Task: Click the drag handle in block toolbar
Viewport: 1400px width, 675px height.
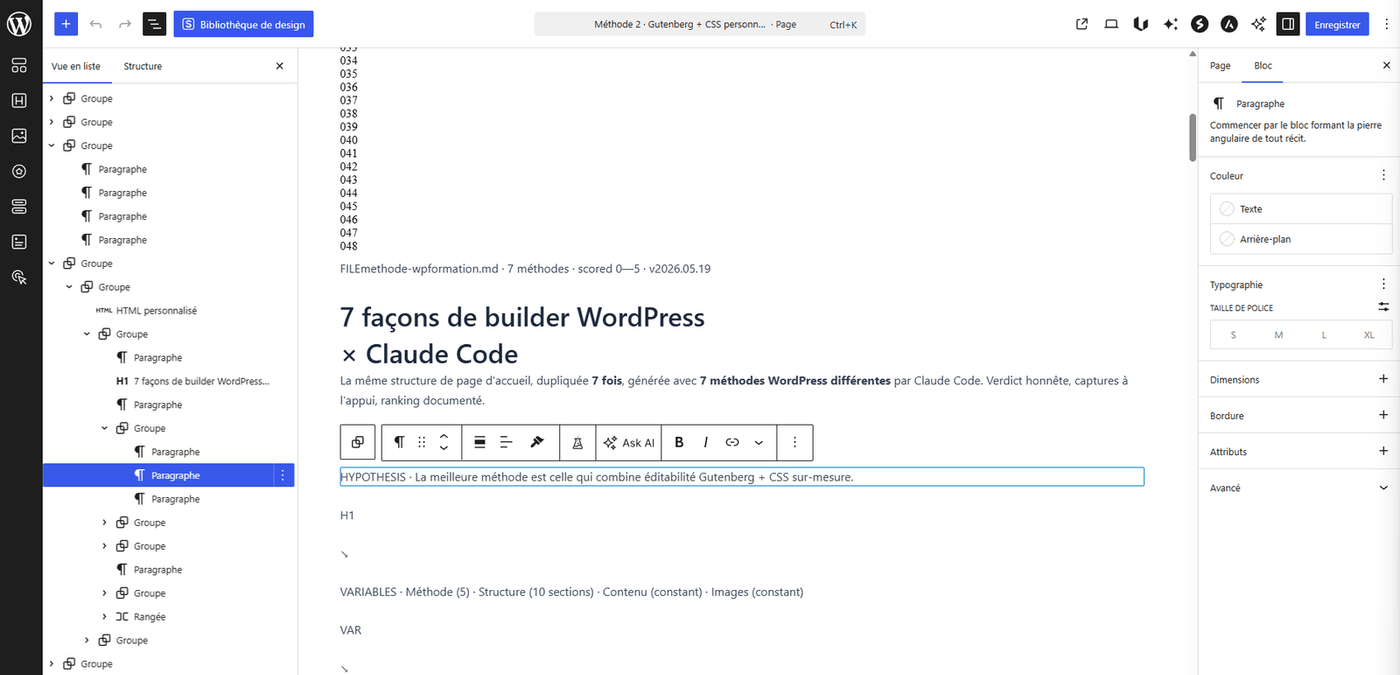Action: (422, 442)
